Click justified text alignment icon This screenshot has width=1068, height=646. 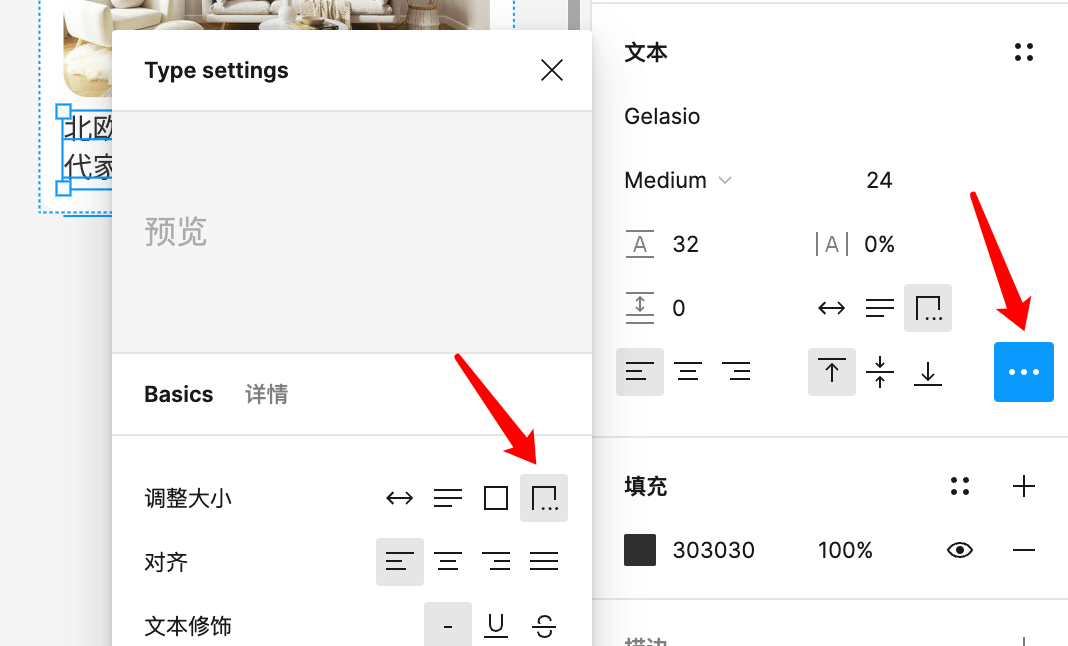tap(544, 562)
